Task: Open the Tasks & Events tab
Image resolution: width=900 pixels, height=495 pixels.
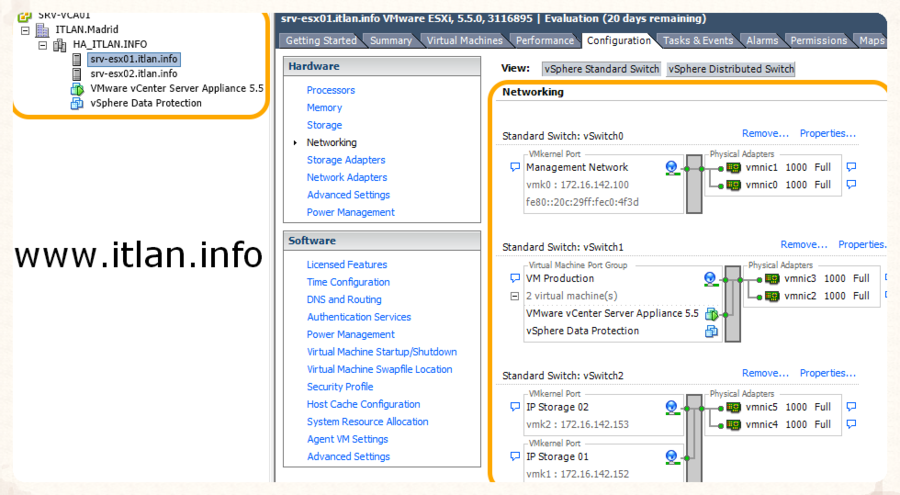Action: tap(698, 41)
